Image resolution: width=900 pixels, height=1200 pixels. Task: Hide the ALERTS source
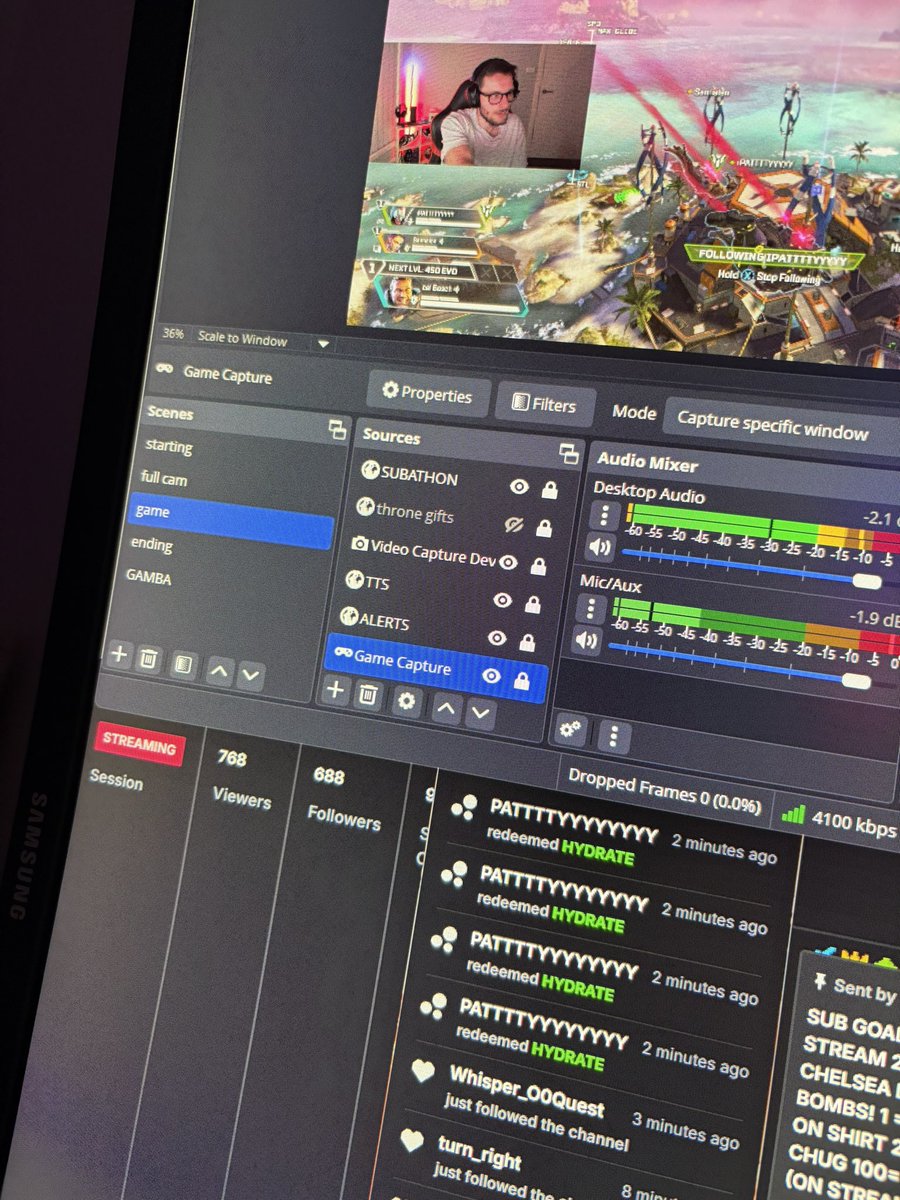click(x=497, y=638)
